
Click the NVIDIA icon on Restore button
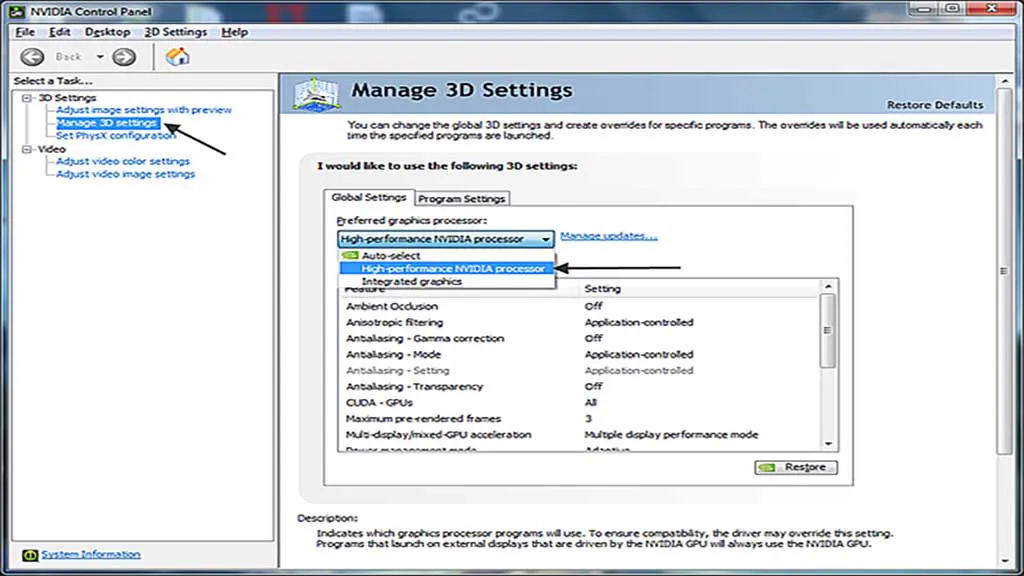(x=767, y=468)
